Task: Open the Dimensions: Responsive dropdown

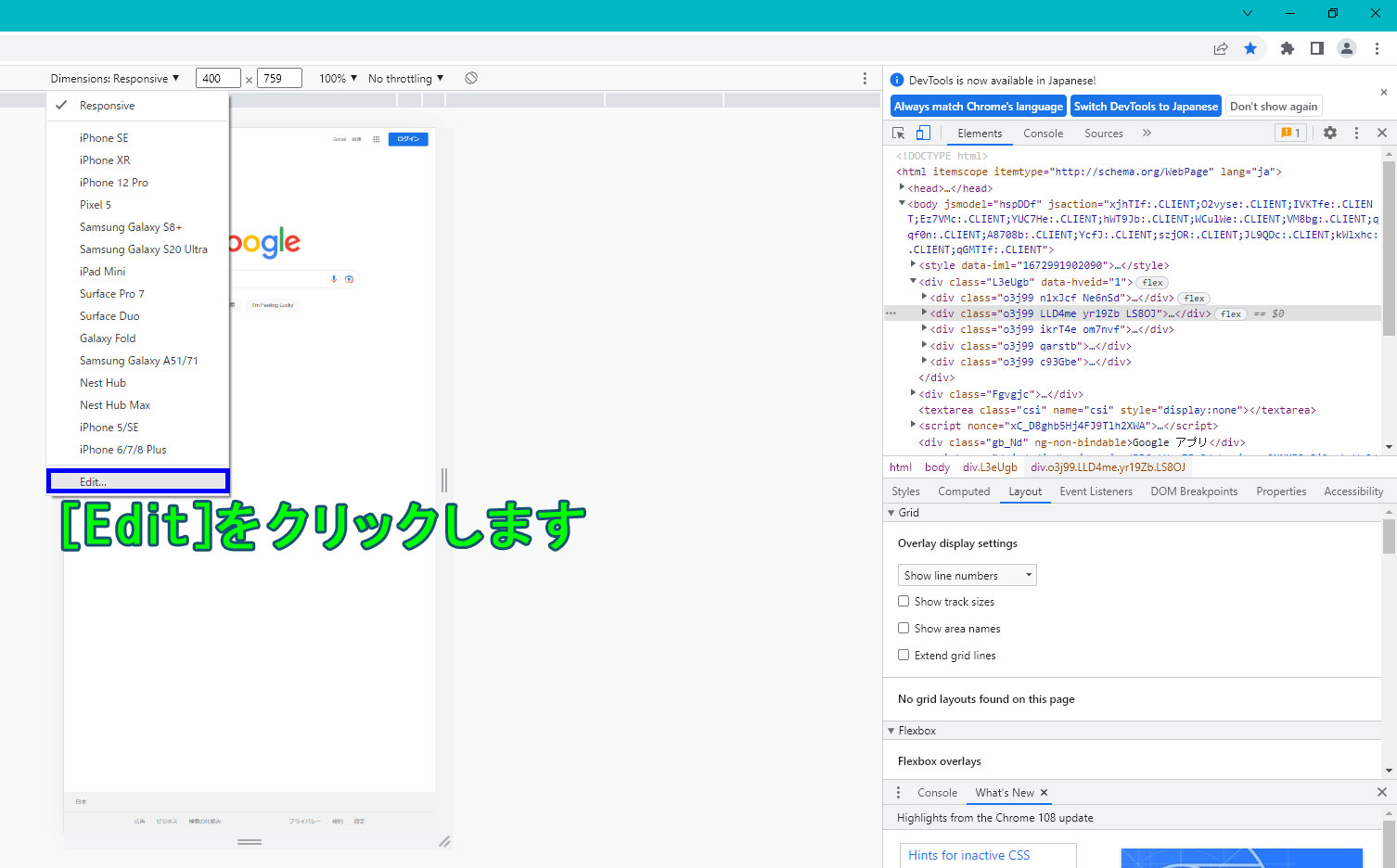Action: pos(114,79)
